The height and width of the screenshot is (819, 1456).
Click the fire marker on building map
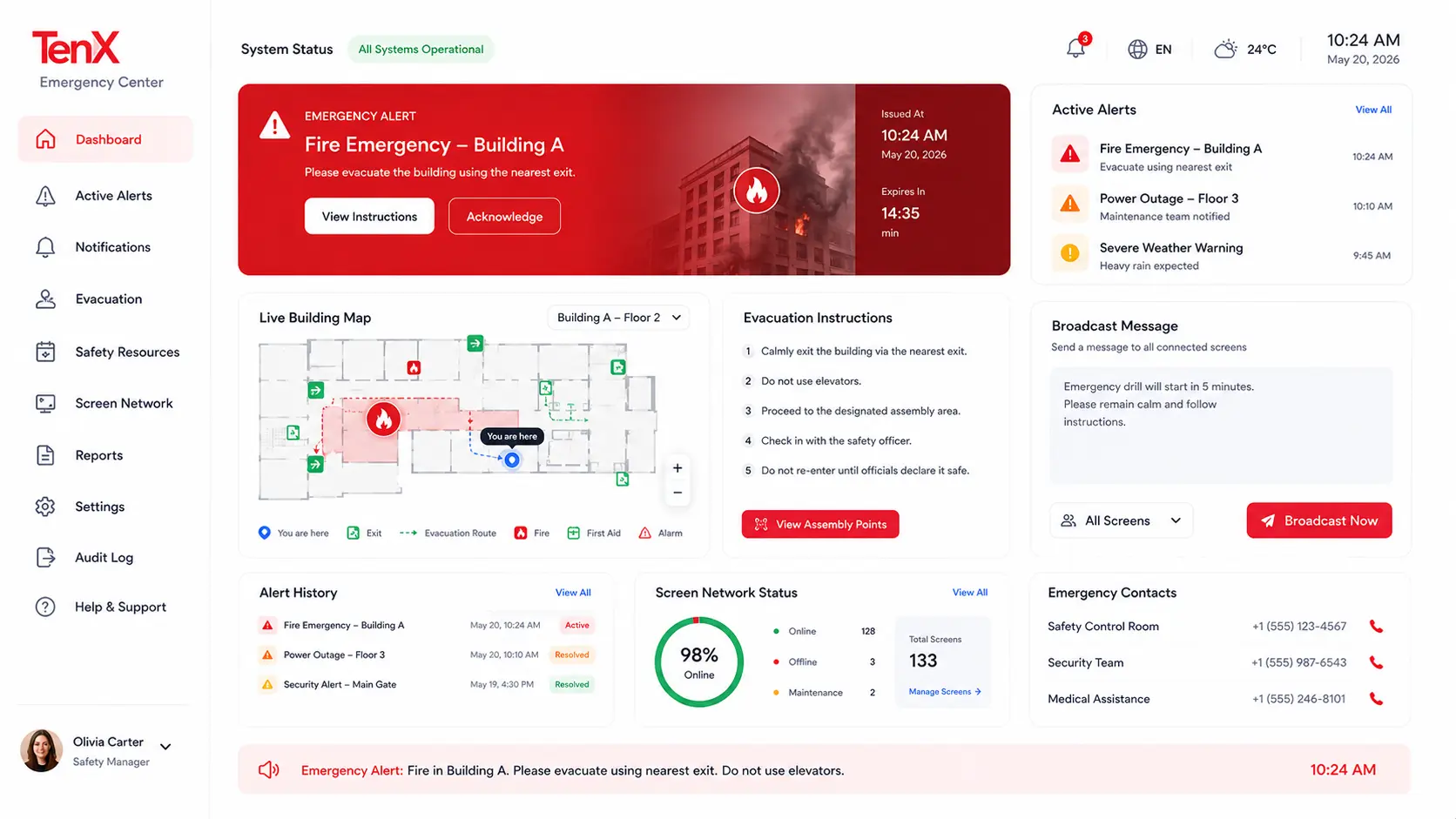383,419
